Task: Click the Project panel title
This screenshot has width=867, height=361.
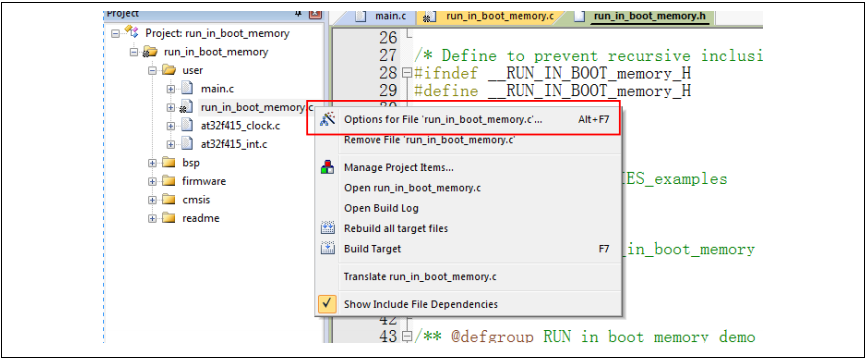Action: pos(123,13)
